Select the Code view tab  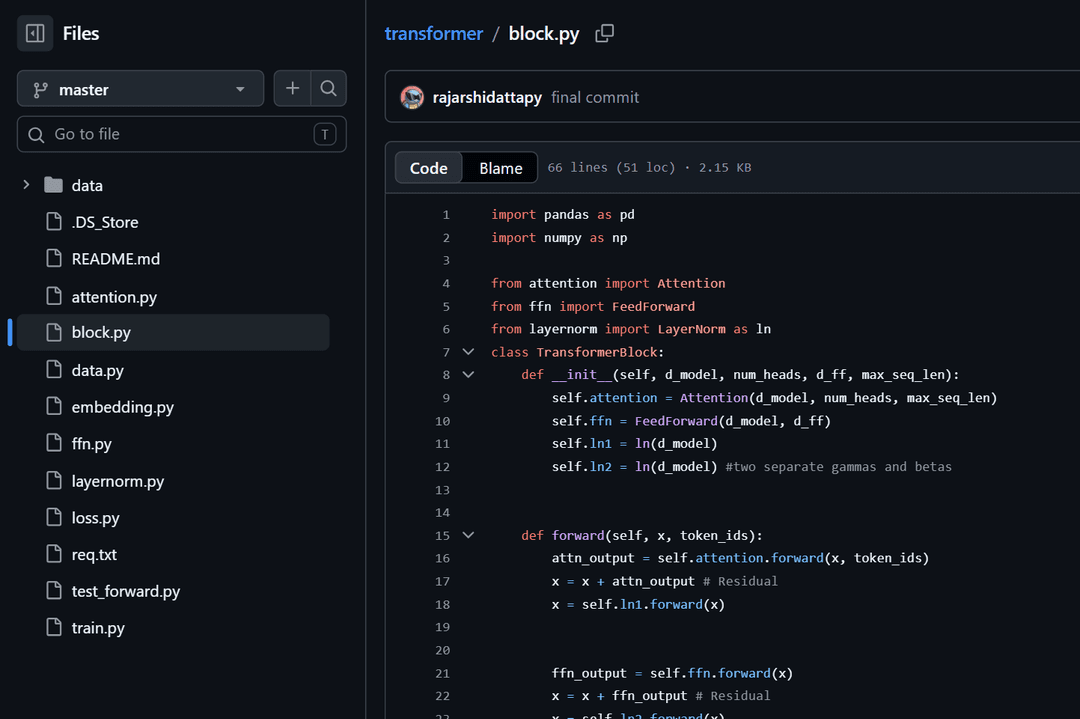pos(428,168)
